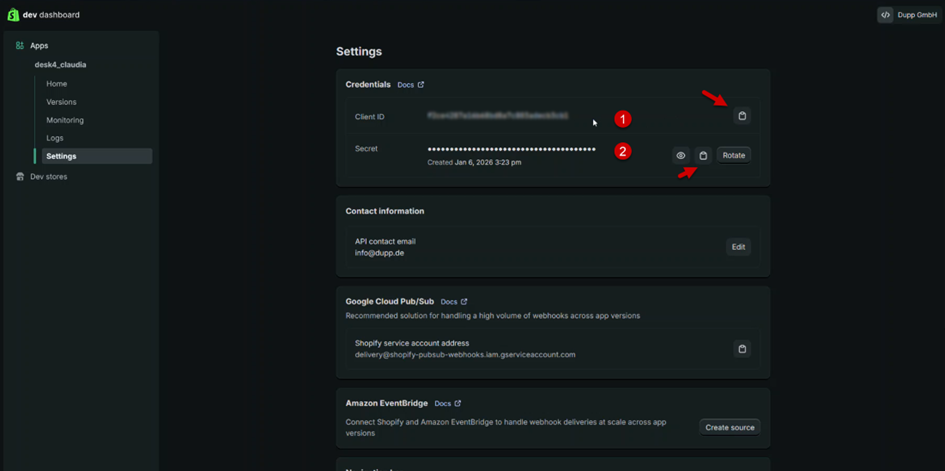Reveal the Secret with eye icon
This screenshot has width=945, height=471.
click(x=681, y=155)
